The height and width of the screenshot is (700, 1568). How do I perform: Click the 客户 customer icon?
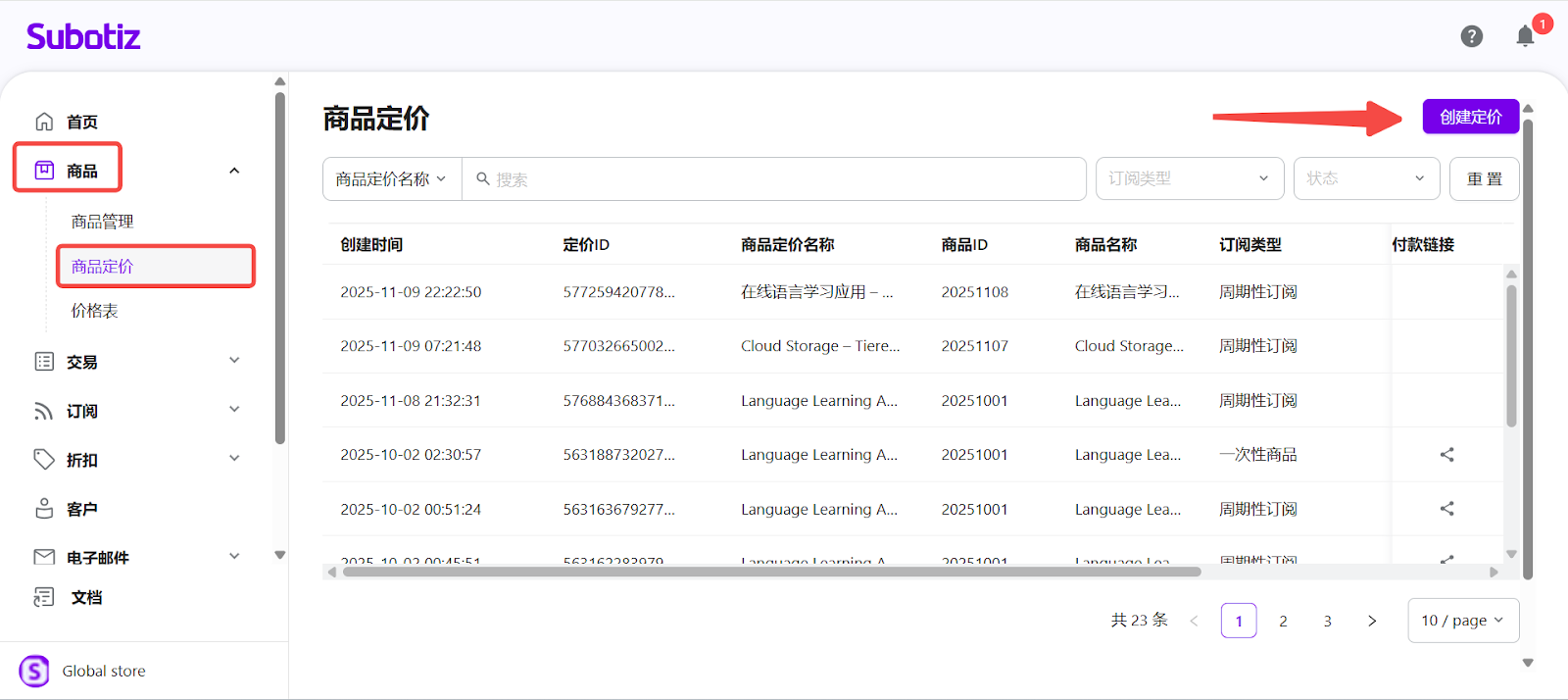(x=44, y=509)
